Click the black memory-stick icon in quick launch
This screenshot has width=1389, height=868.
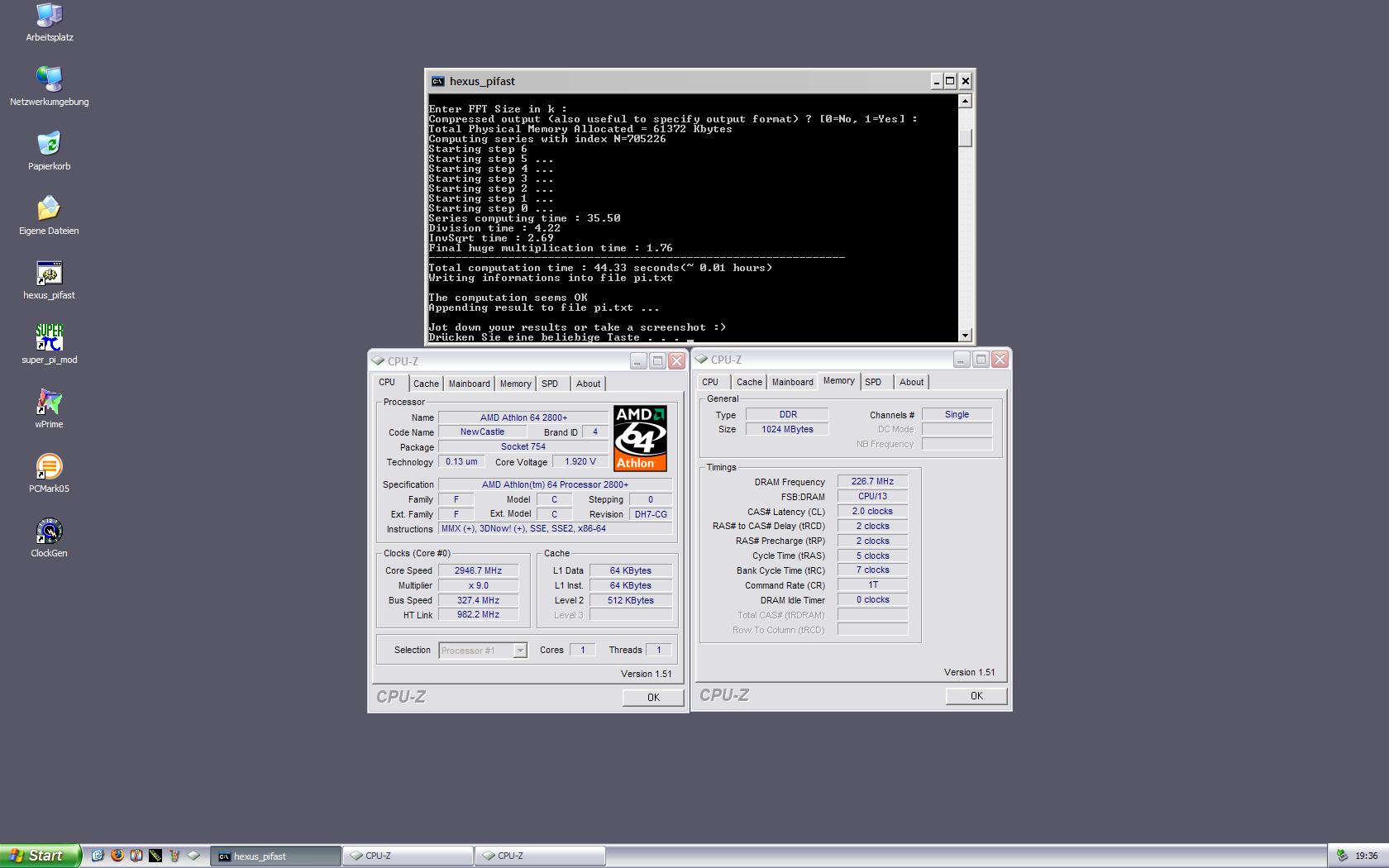(x=155, y=856)
